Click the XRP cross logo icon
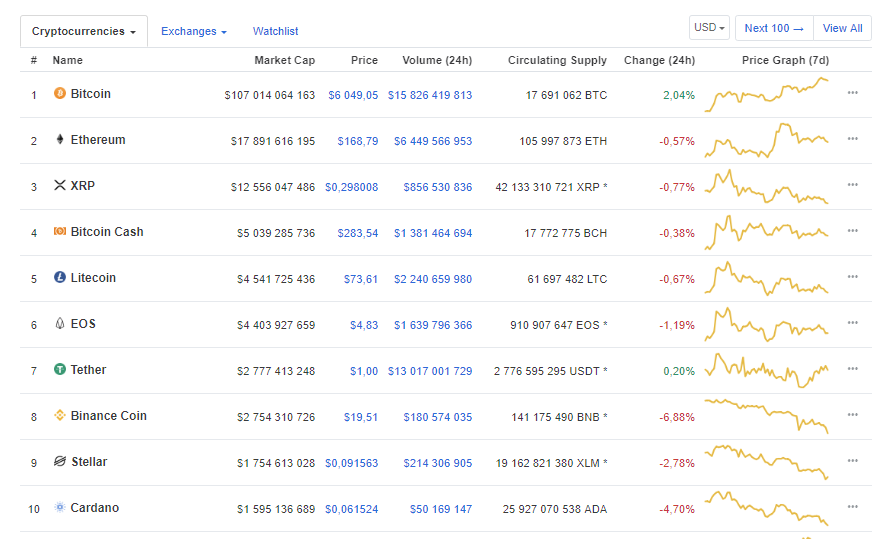Viewport: 890px width, 539px height. point(60,185)
